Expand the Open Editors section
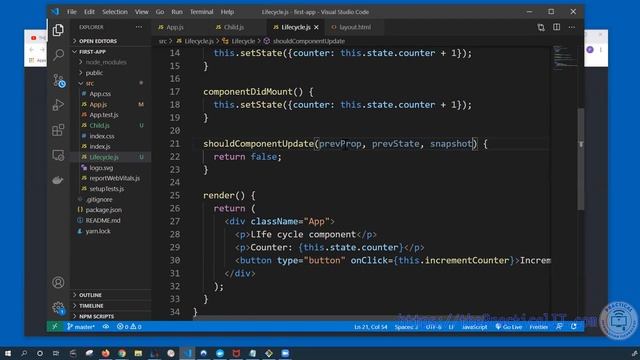 point(111,41)
